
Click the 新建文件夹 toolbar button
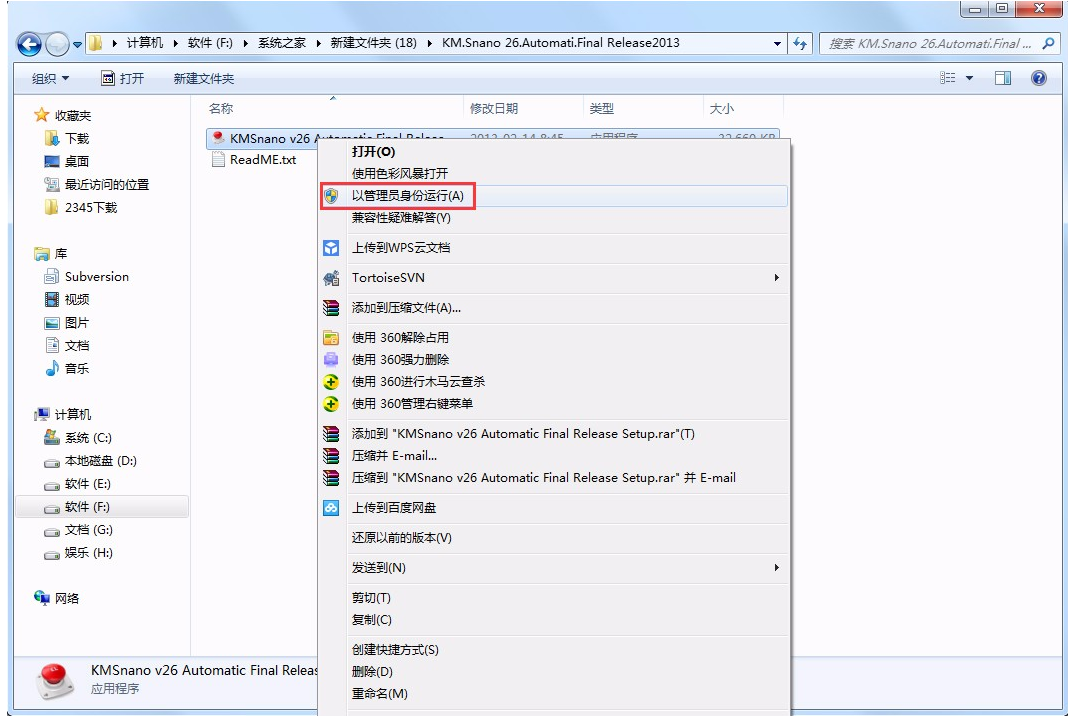click(x=203, y=78)
